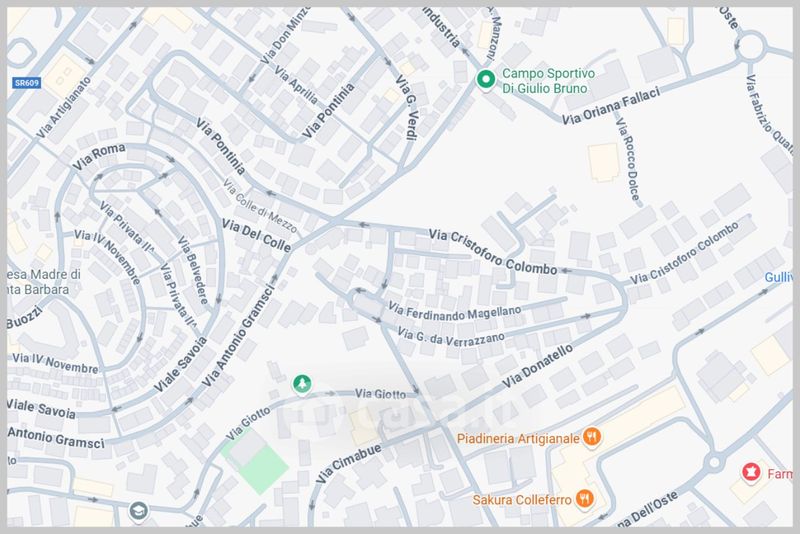Viewport: 800px width, 534px height.
Task: Click the Campo Sportivo green location pin
Action: (x=486, y=80)
